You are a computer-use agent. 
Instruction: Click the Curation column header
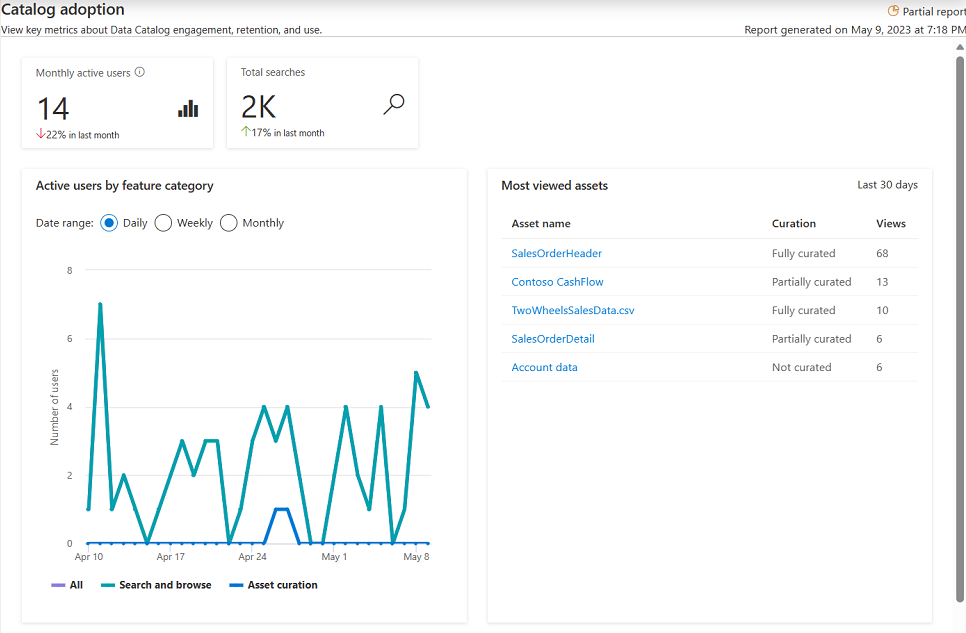click(x=790, y=223)
